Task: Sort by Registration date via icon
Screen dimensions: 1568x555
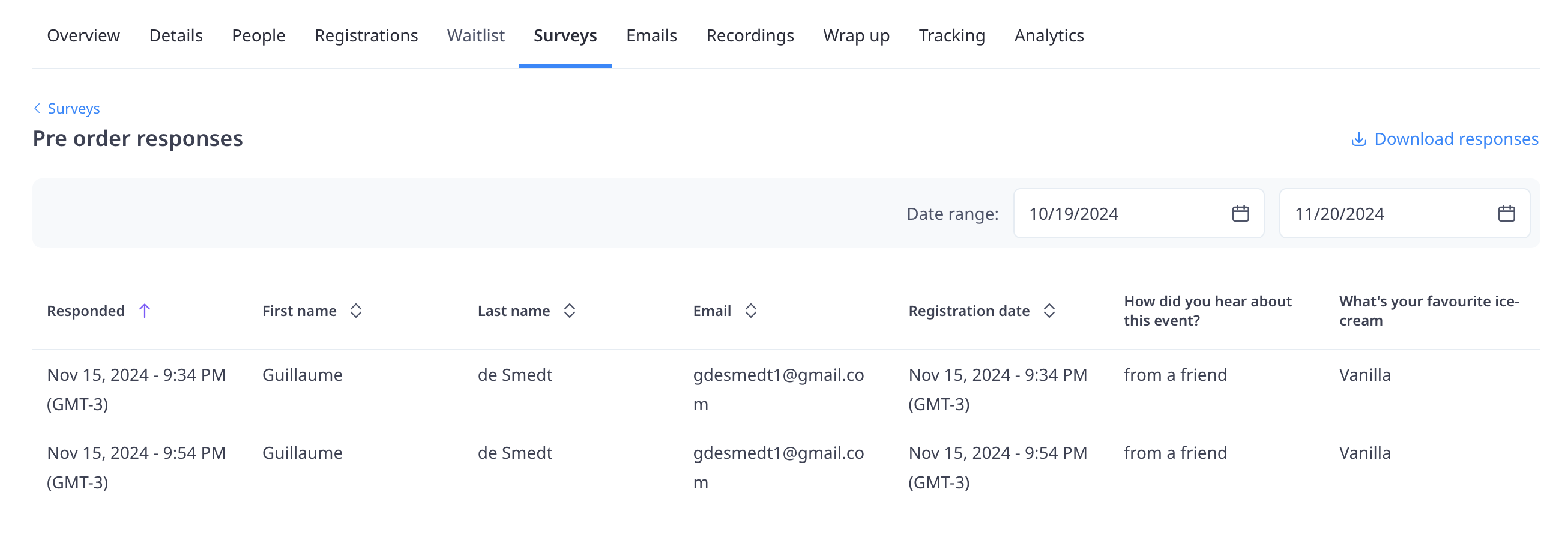Action: tap(1049, 311)
